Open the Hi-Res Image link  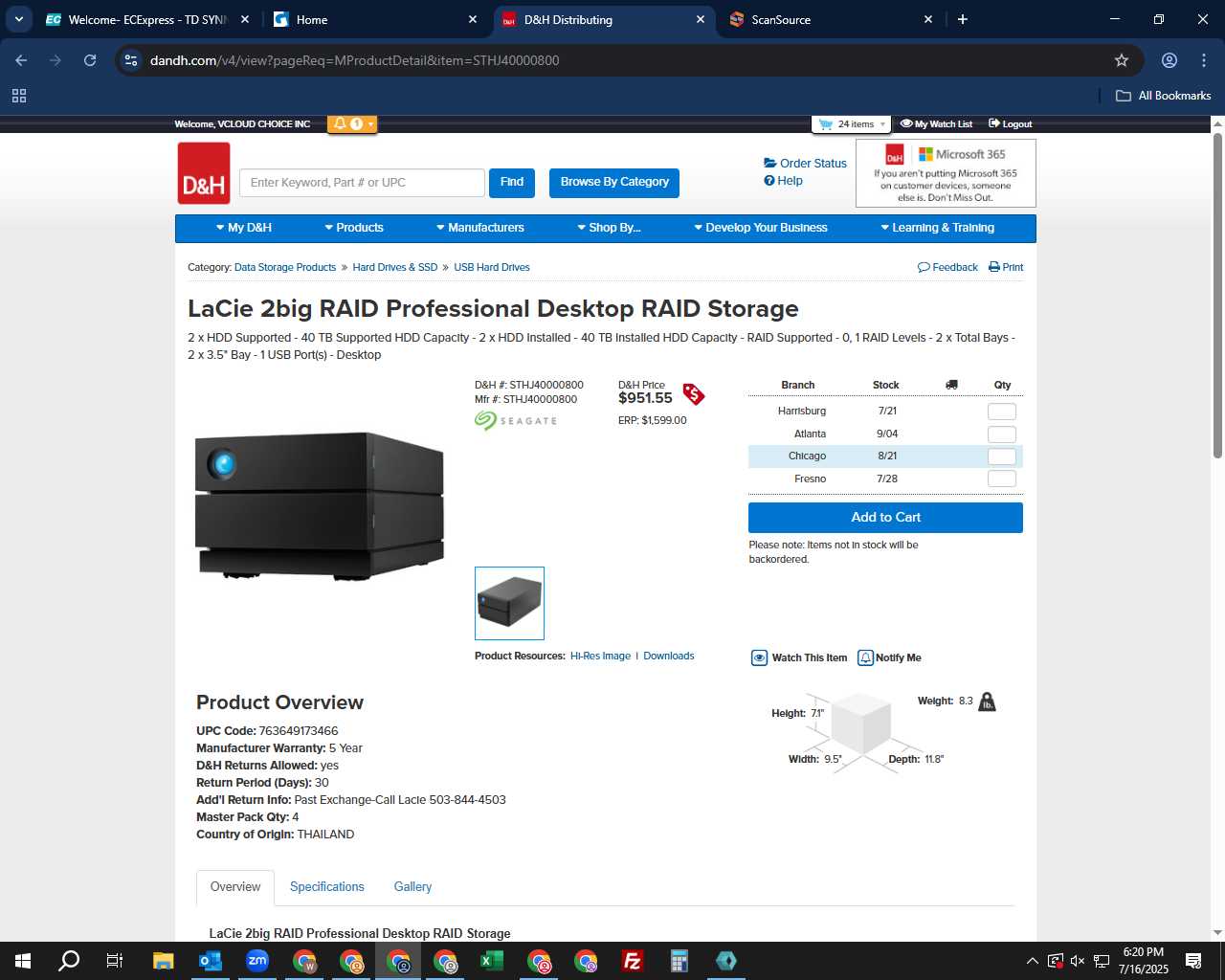coord(600,657)
